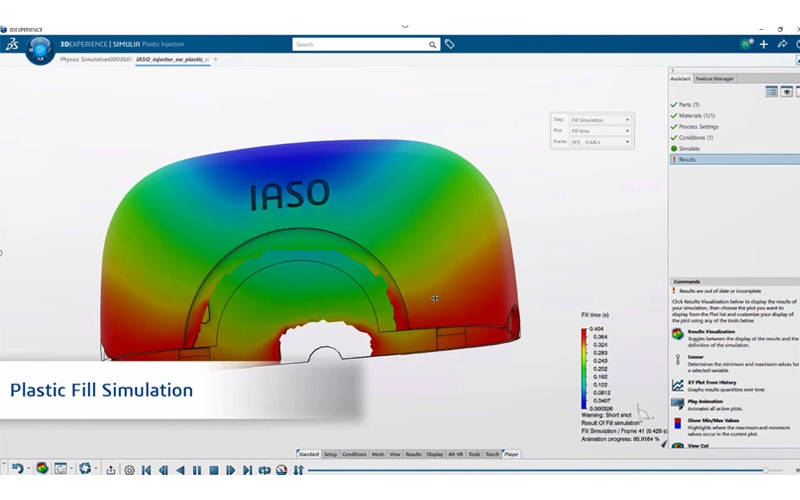Select the Simulate step
The image size is (800, 500).
(689, 148)
